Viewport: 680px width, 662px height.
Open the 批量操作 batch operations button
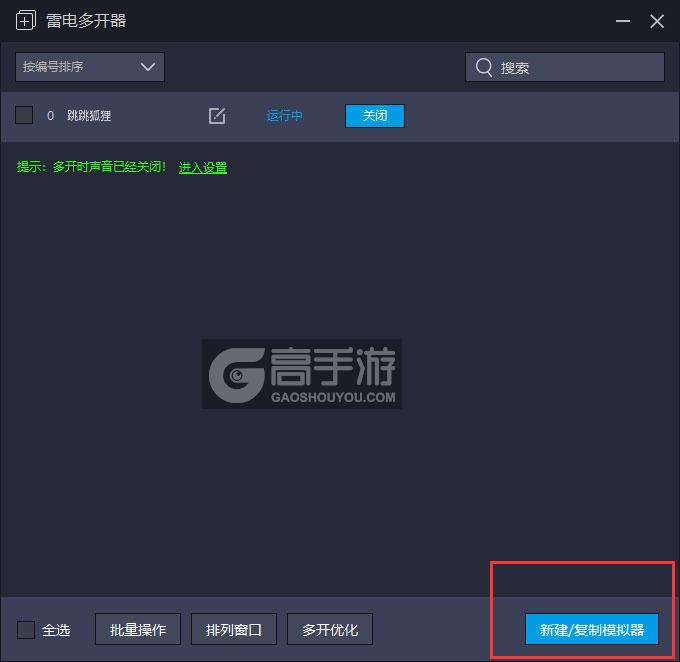tap(138, 629)
